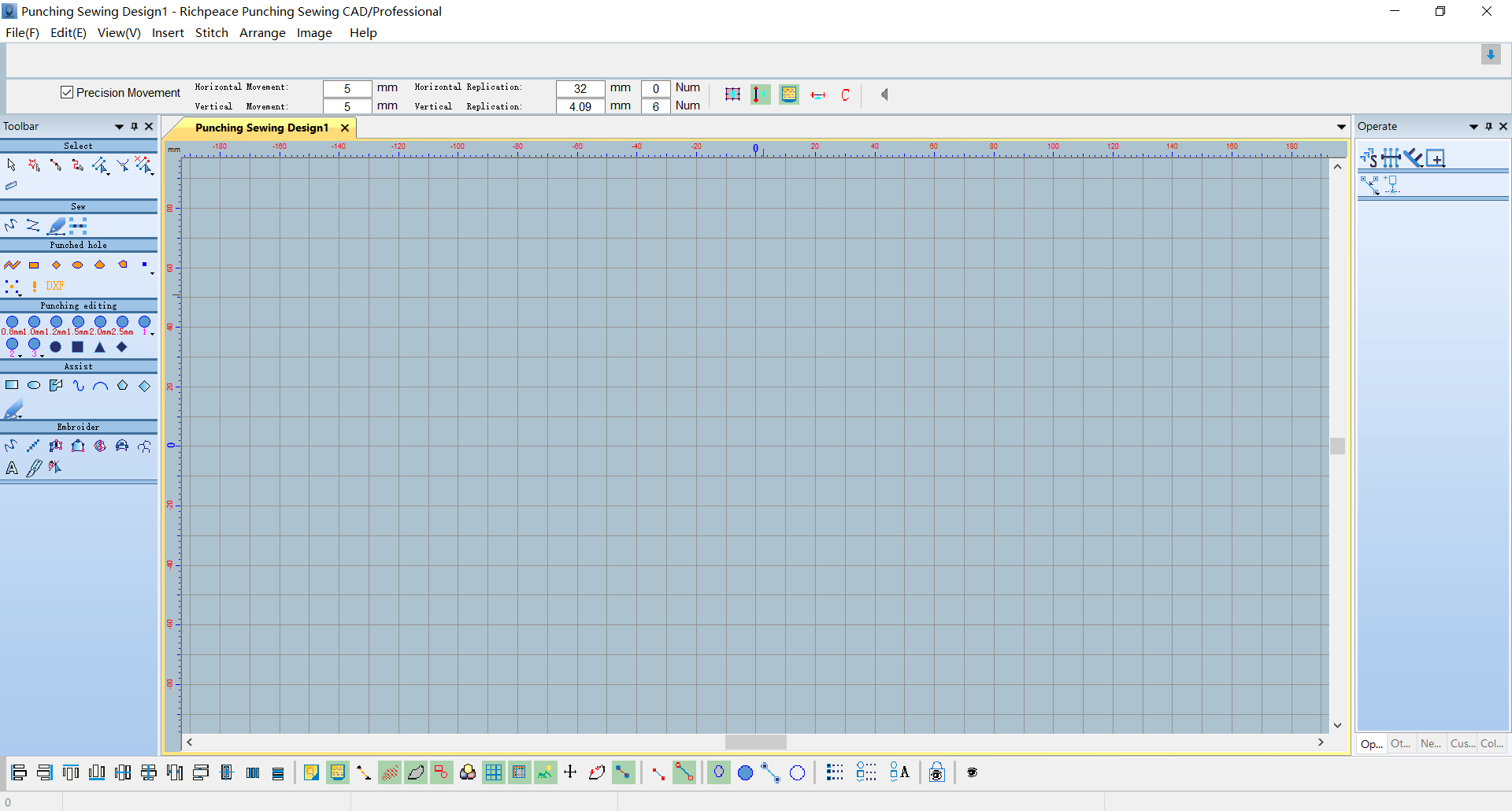Click the DXF import icon
This screenshot has height=811, width=1512.
tap(54, 286)
